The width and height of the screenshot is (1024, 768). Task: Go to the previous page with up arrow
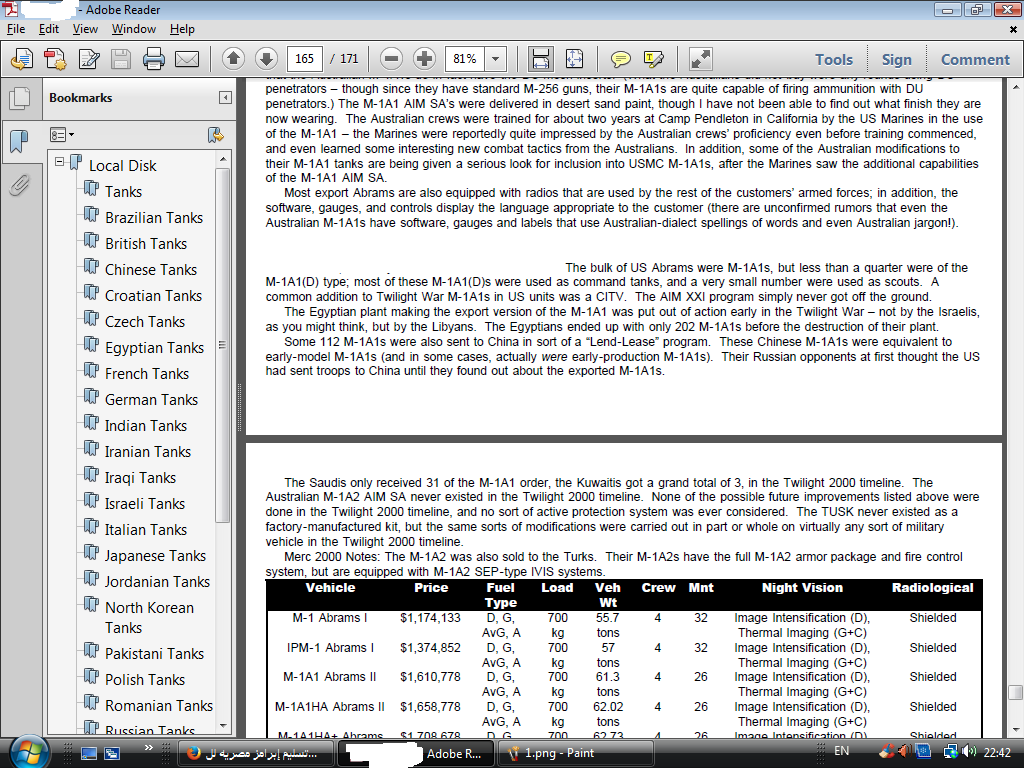tap(233, 59)
